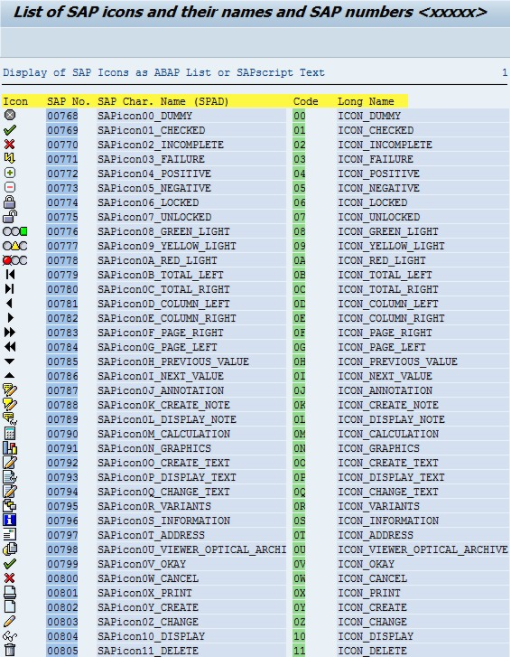Select the Long Name column header
The width and height of the screenshot is (510, 657).
[x=365, y=101]
